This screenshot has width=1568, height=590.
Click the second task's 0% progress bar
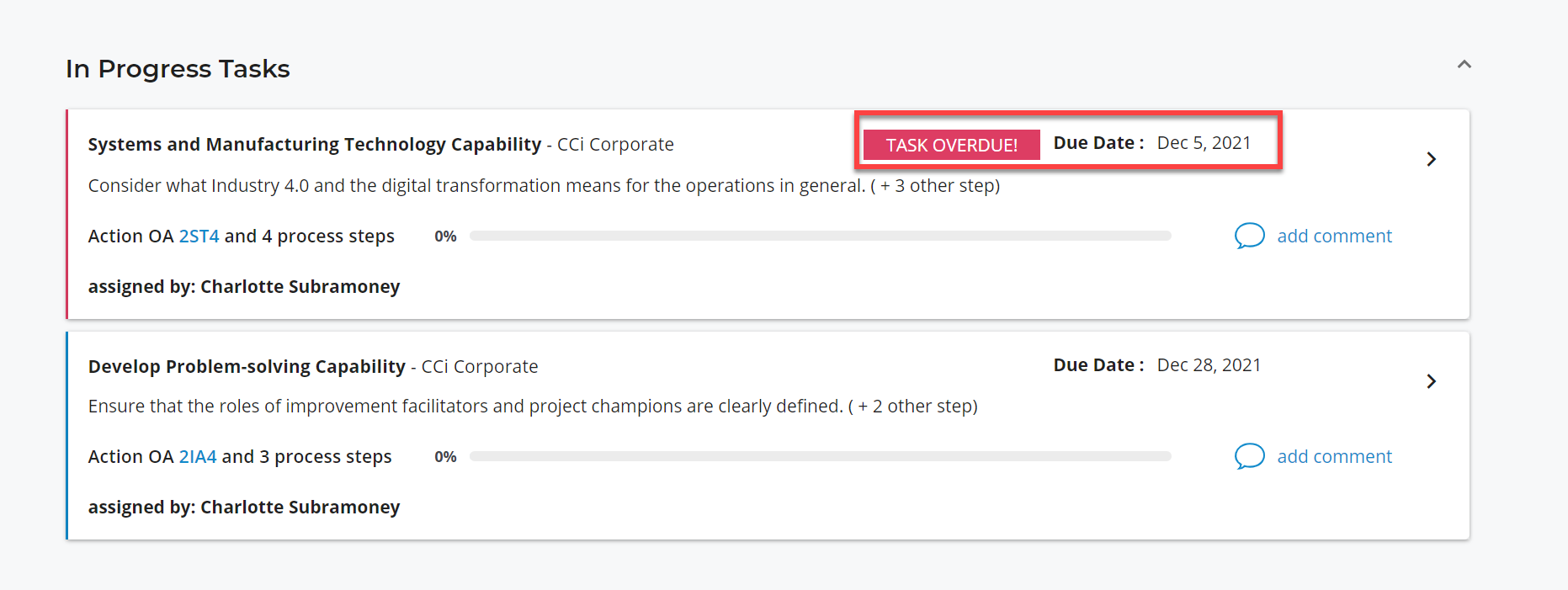click(820, 456)
